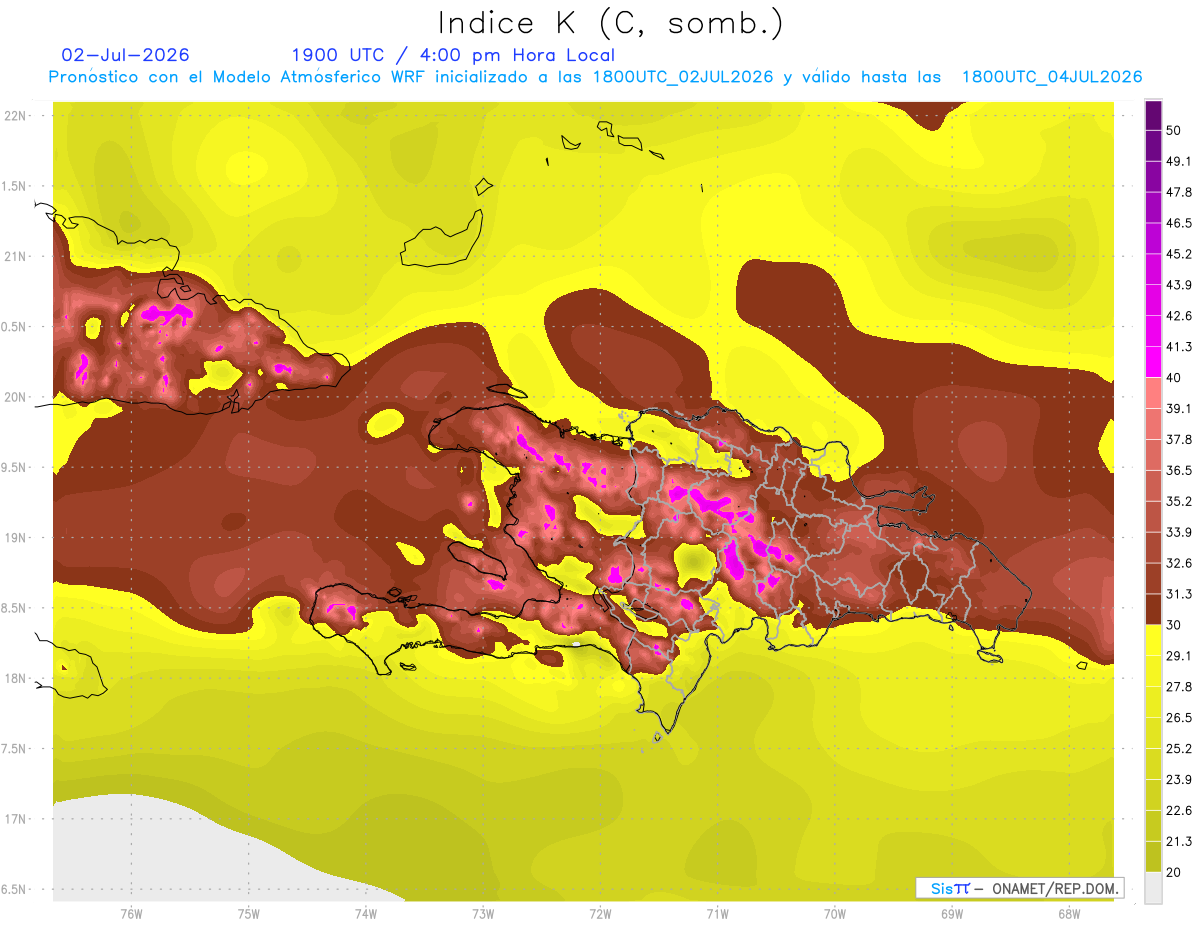This screenshot has height=927, width=1200.
Task: Click the '37.8' colorbar value
Action: tap(1179, 439)
